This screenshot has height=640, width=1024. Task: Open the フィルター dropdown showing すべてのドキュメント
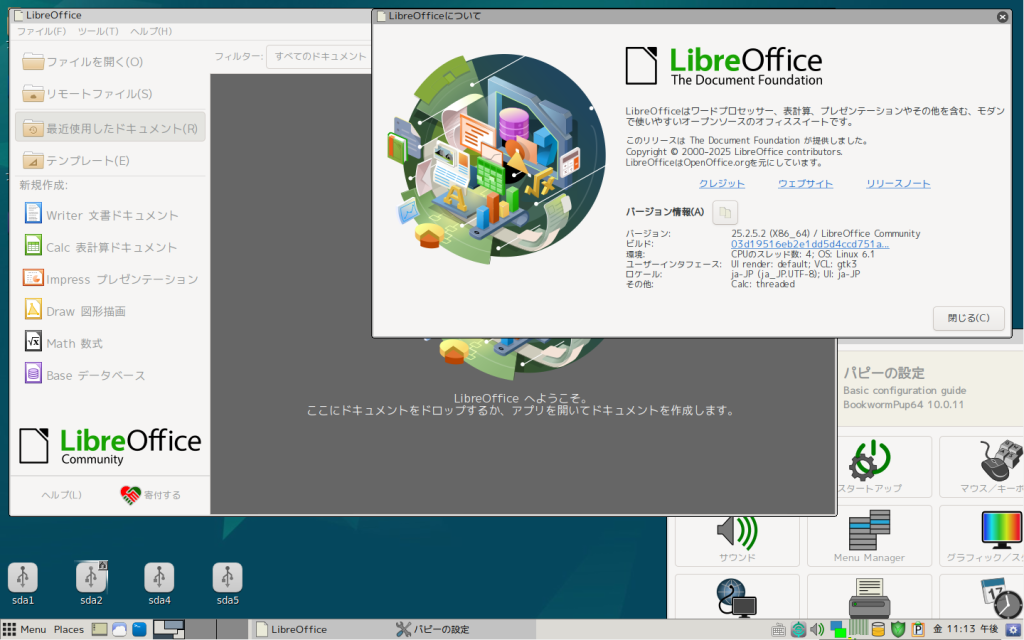click(x=319, y=57)
